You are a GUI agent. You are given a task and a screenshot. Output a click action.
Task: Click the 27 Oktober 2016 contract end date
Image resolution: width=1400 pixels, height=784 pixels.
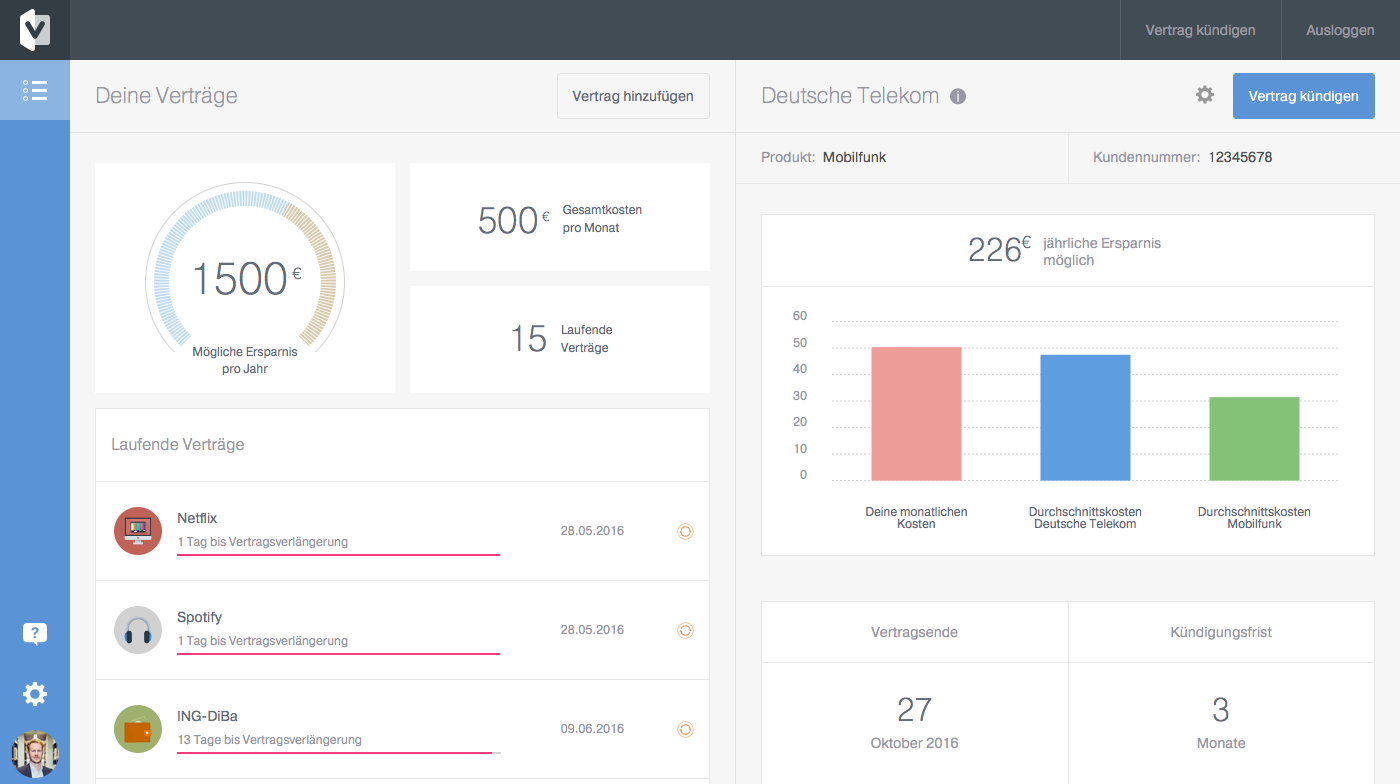coord(914,723)
